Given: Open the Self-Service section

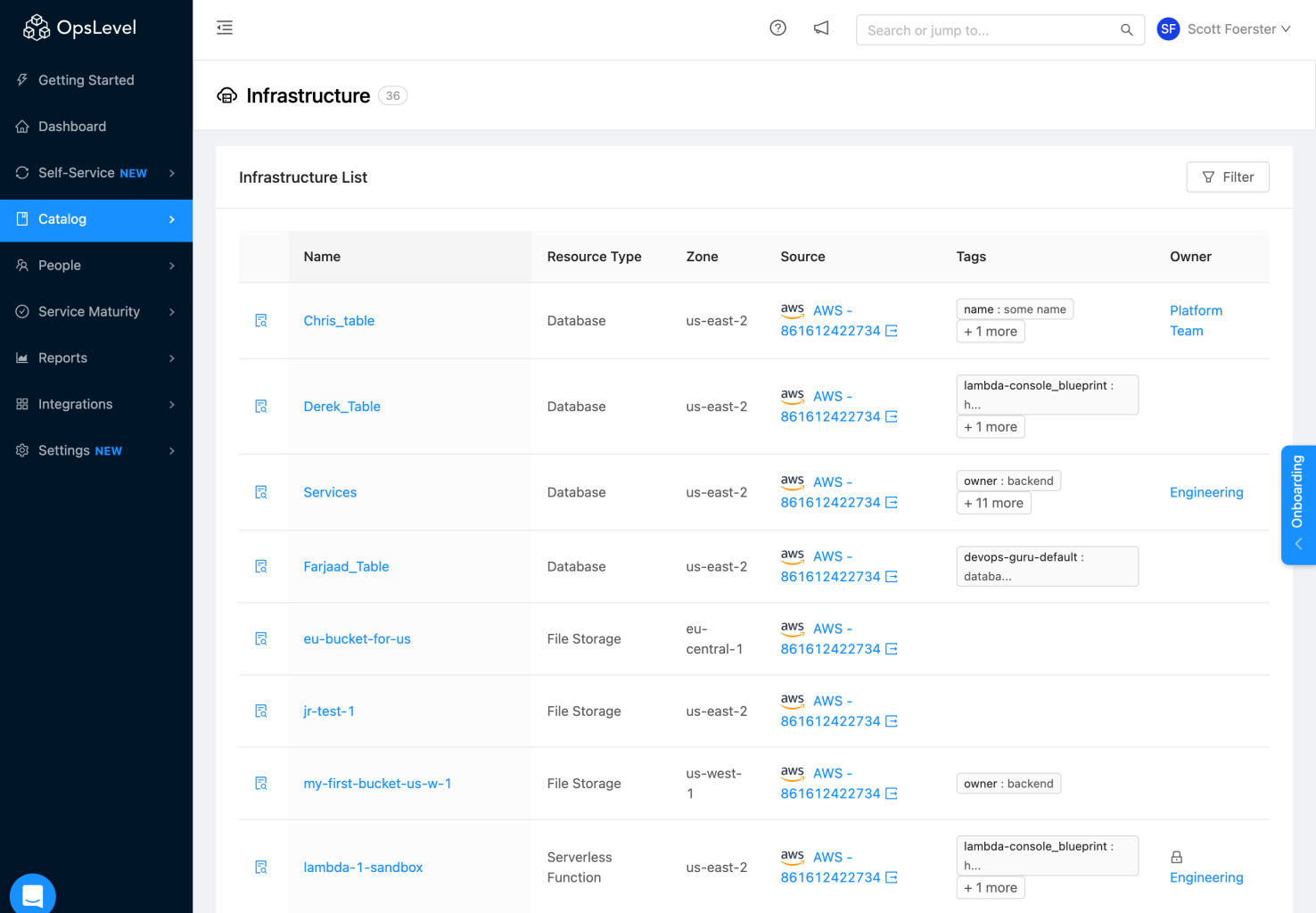Looking at the screenshot, I should tap(96, 173).
